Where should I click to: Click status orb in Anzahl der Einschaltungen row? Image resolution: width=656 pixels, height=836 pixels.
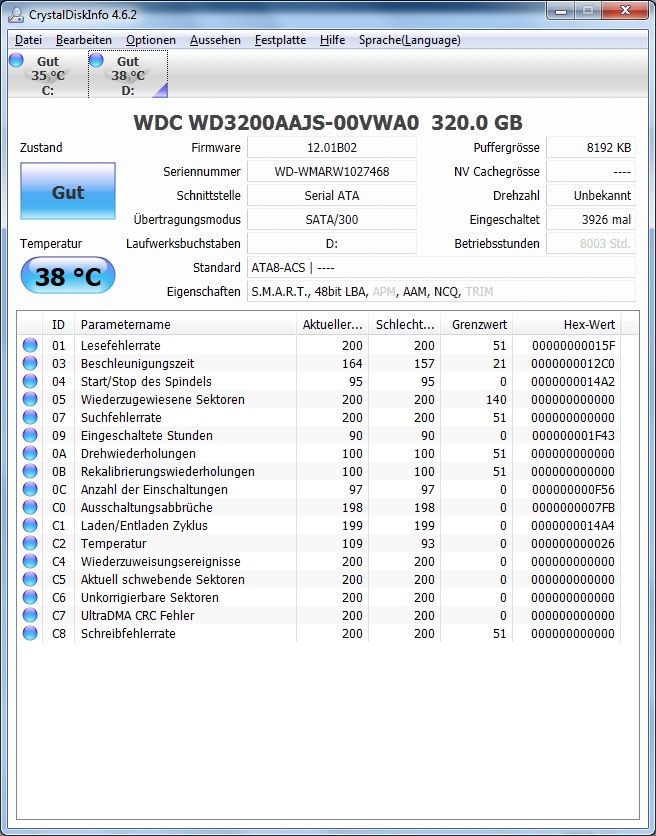coord(30,489)
